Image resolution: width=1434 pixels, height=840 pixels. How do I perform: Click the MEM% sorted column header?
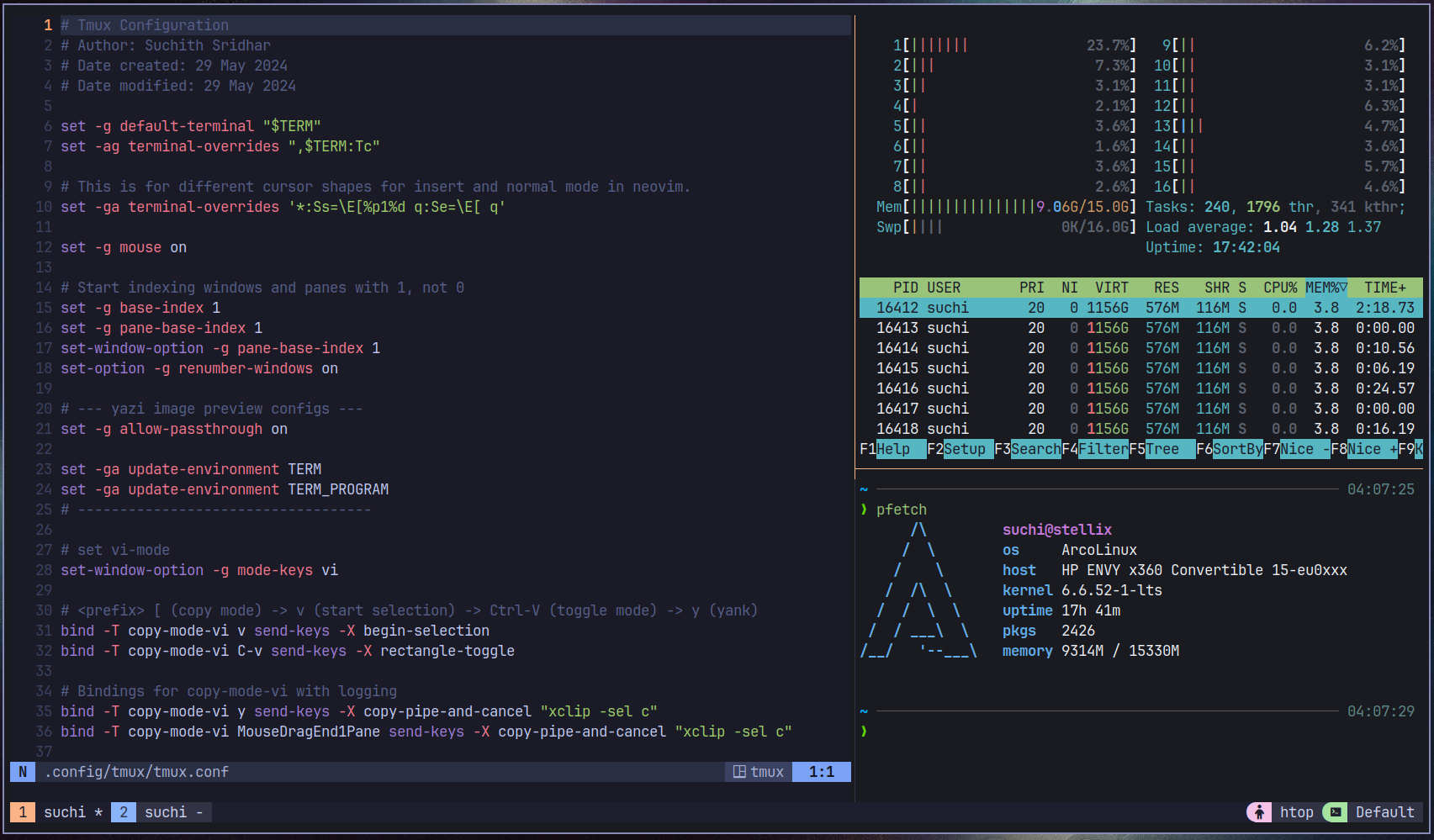[x=1326, y=288]
